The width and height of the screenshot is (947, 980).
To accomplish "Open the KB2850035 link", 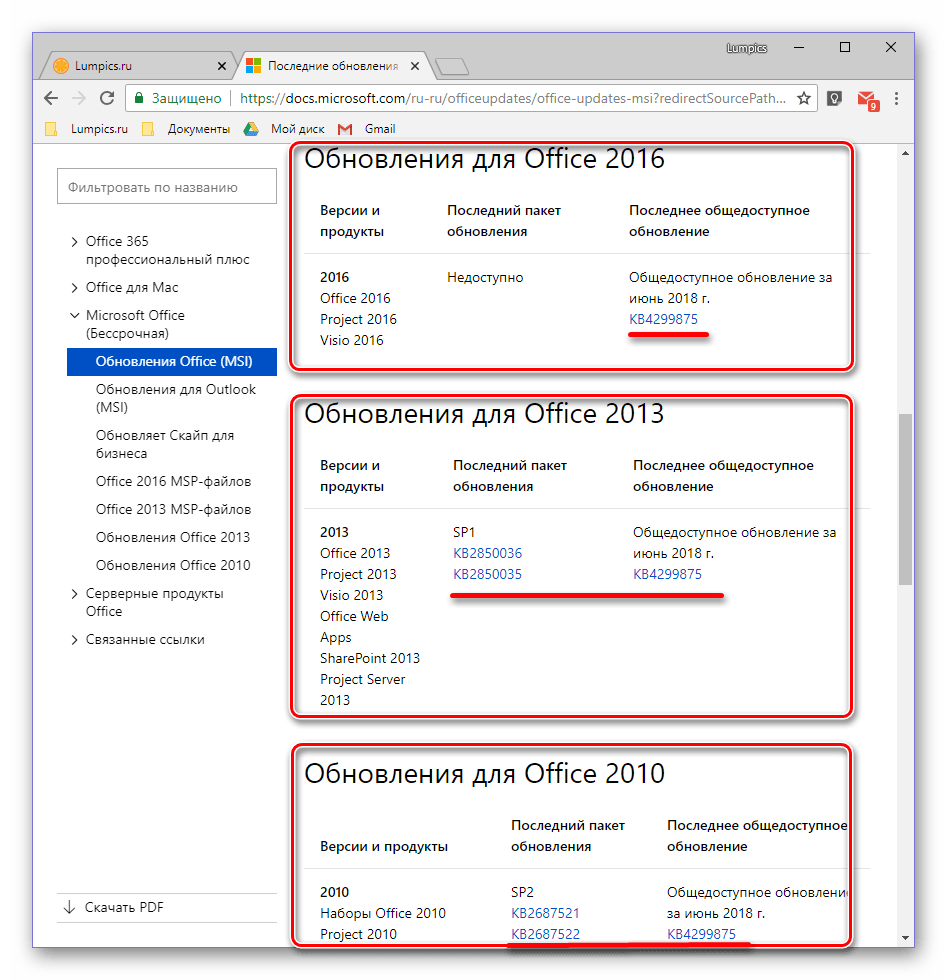I will (x=488, y=574).
